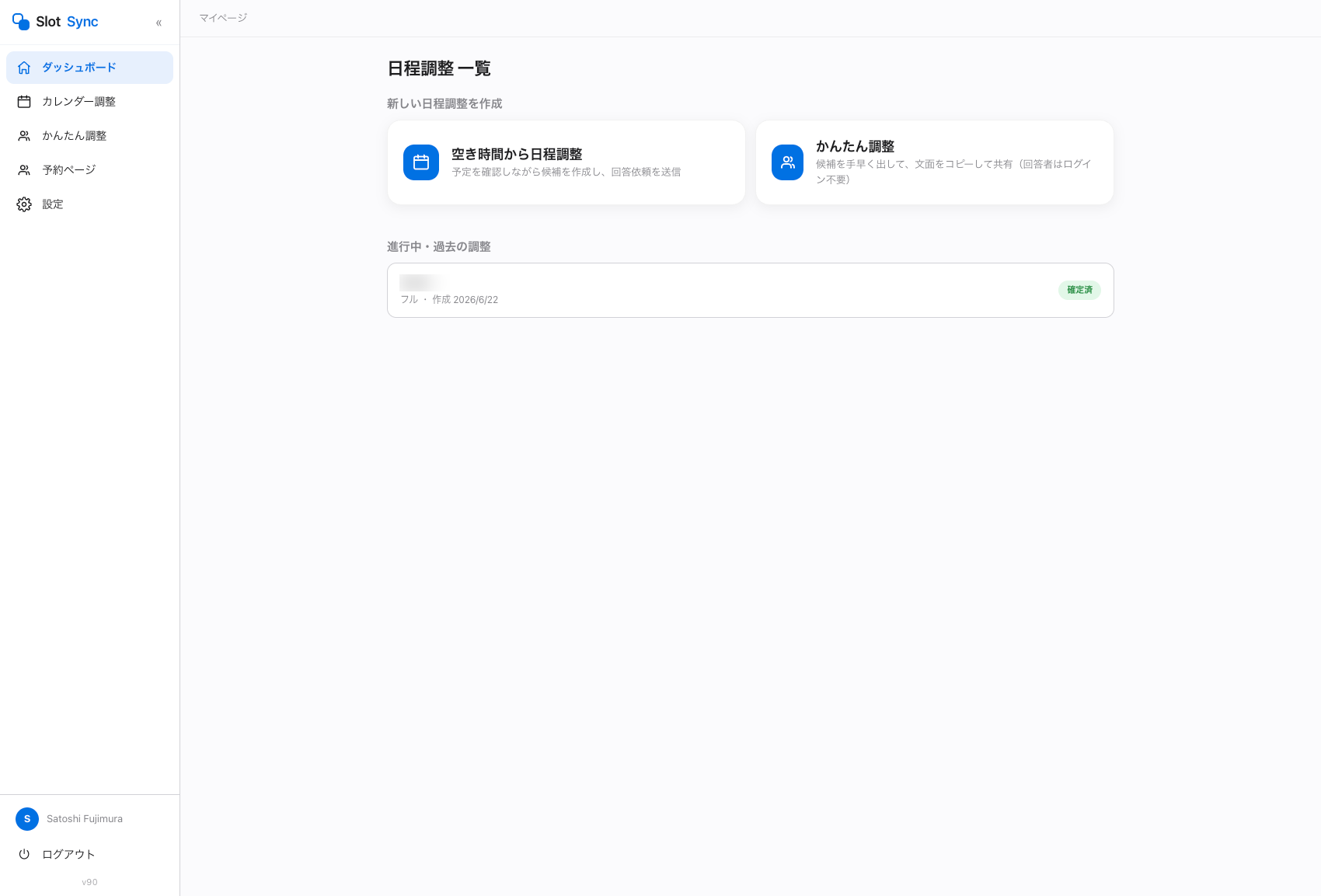Click the Slot Sync logo icon
The image size is (1321, 896).
click(21, 22)
